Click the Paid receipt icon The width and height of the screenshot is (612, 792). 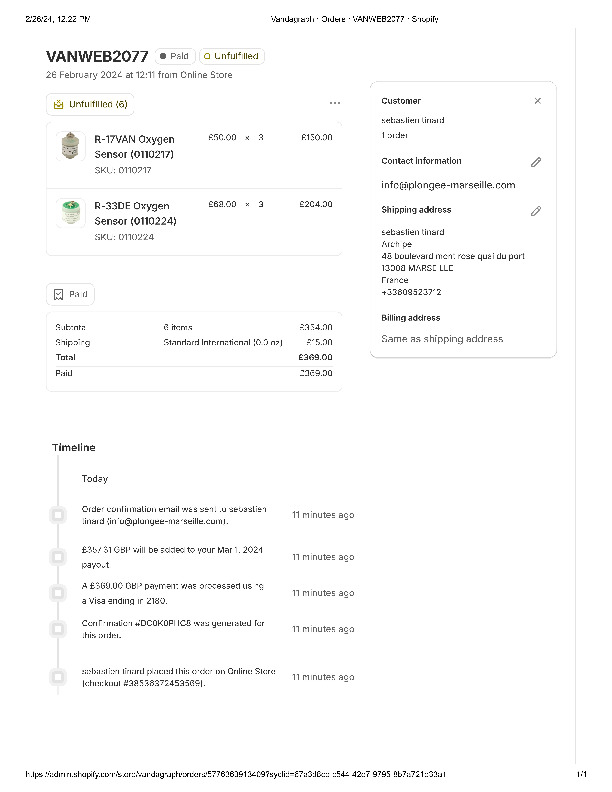coord(59,295)
